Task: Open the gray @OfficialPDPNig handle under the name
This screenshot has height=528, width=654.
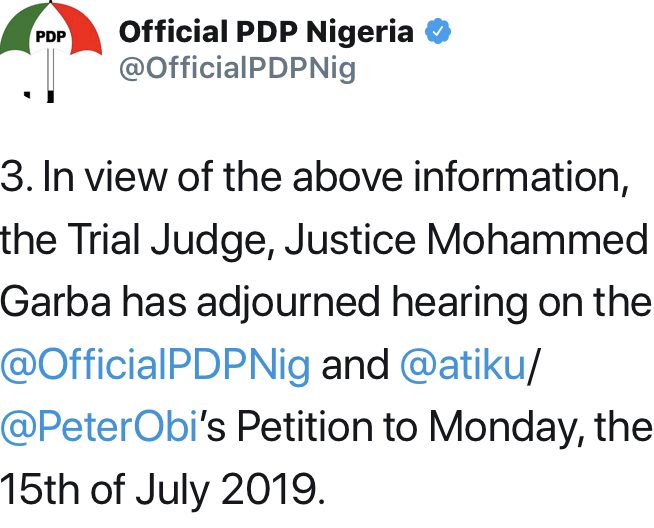Action: coord(237,68)
